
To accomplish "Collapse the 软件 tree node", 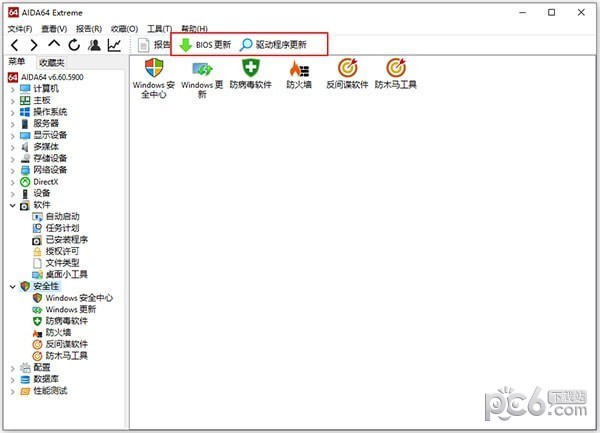I will point(12,205).
